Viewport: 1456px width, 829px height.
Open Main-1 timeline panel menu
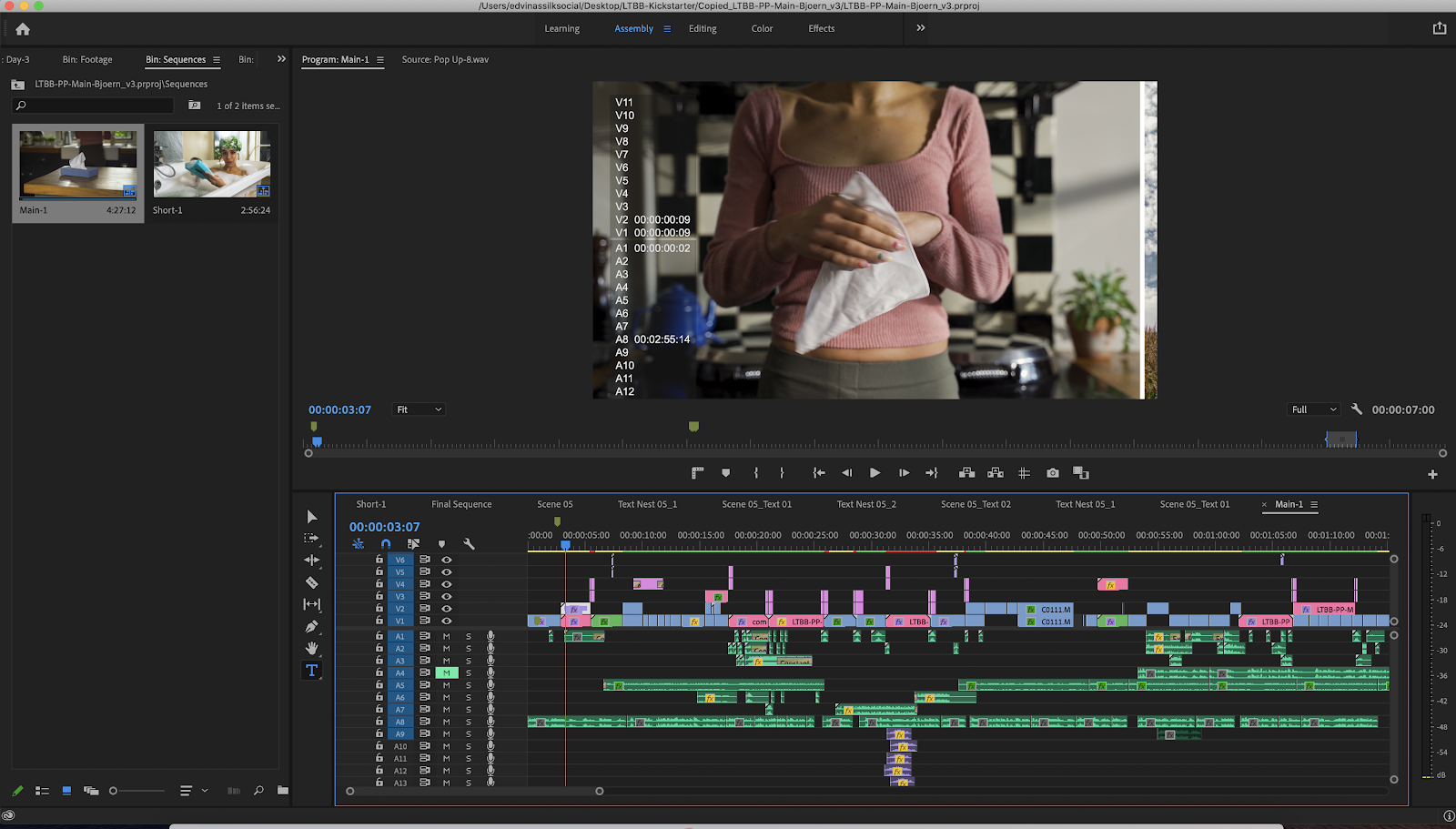(x=1314, y=504)
